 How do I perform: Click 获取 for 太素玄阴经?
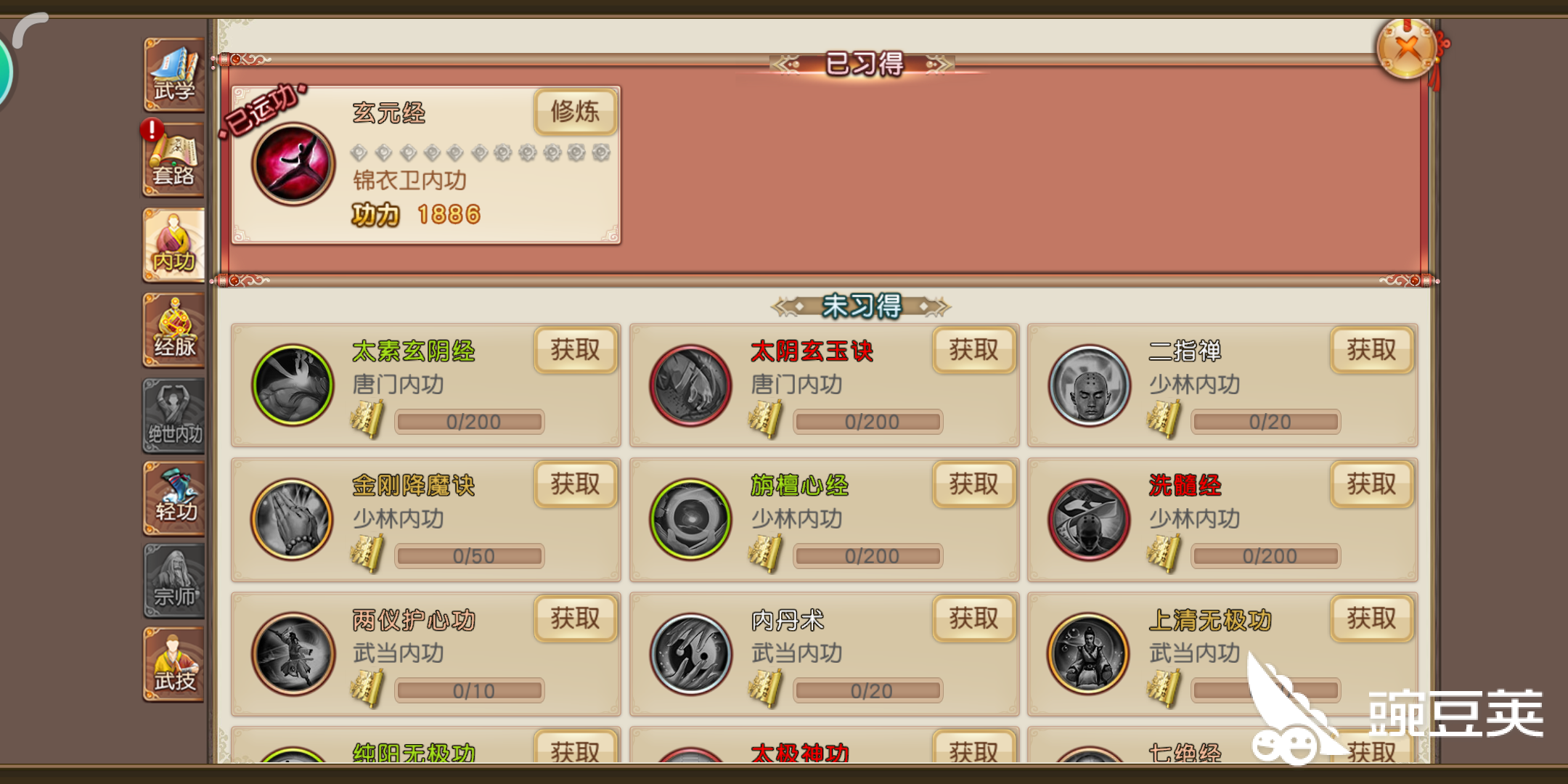576,350
